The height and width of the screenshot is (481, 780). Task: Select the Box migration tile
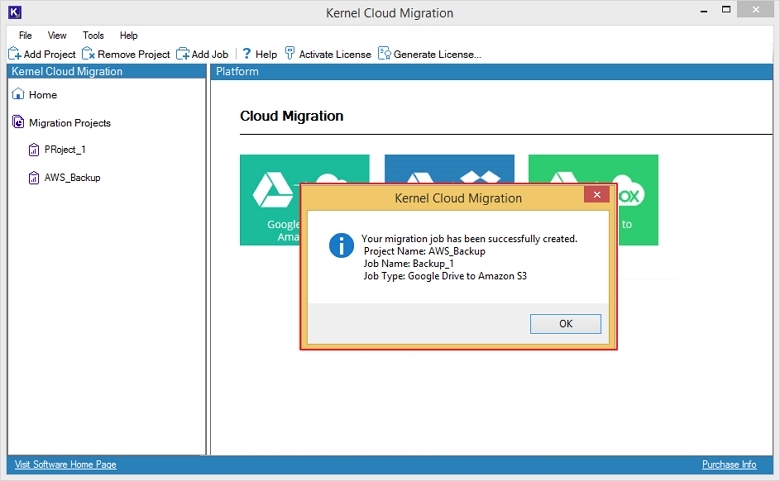(638, 199)
